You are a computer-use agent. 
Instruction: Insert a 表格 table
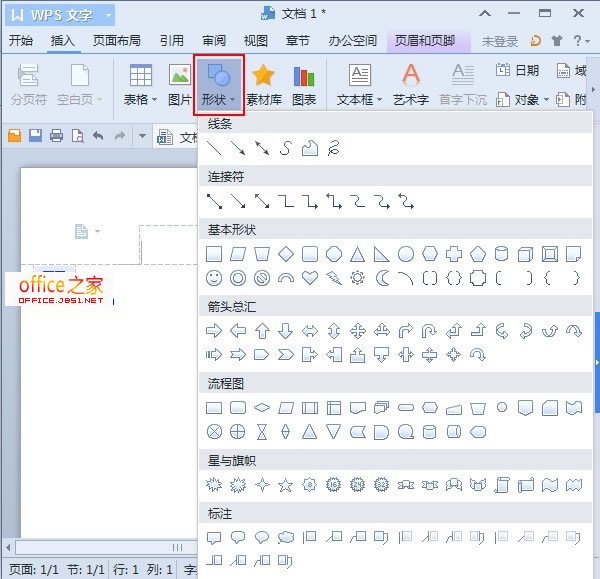click(140, 85)
